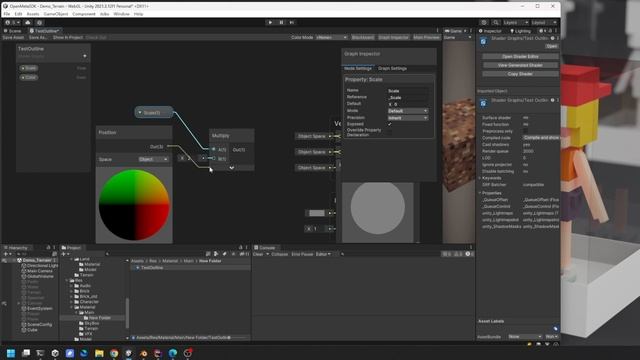Click the shader asset icon in Inspector header
Screen dimensions: 640x360
click(x=483, y=41)
